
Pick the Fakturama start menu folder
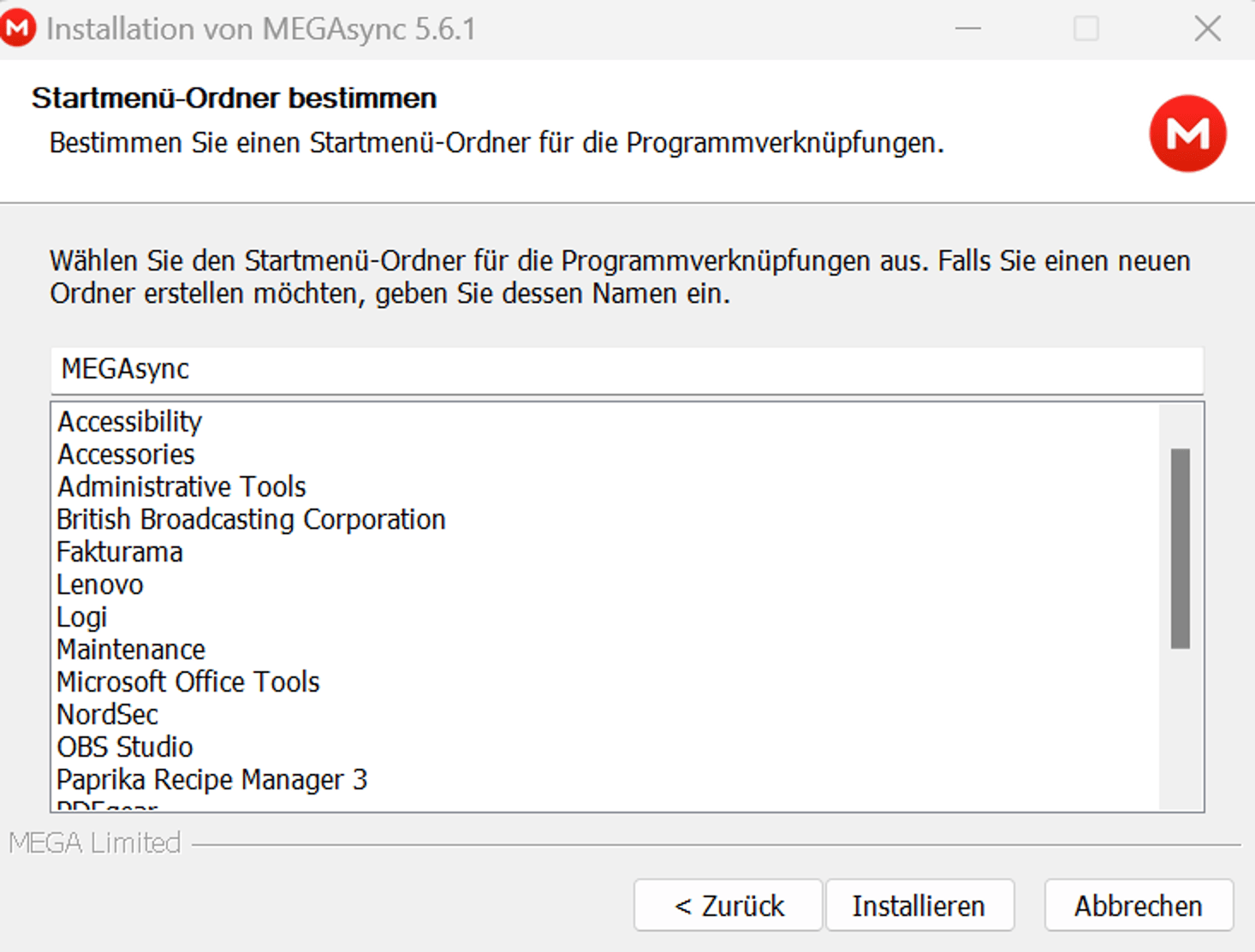[x=119, y=551]
